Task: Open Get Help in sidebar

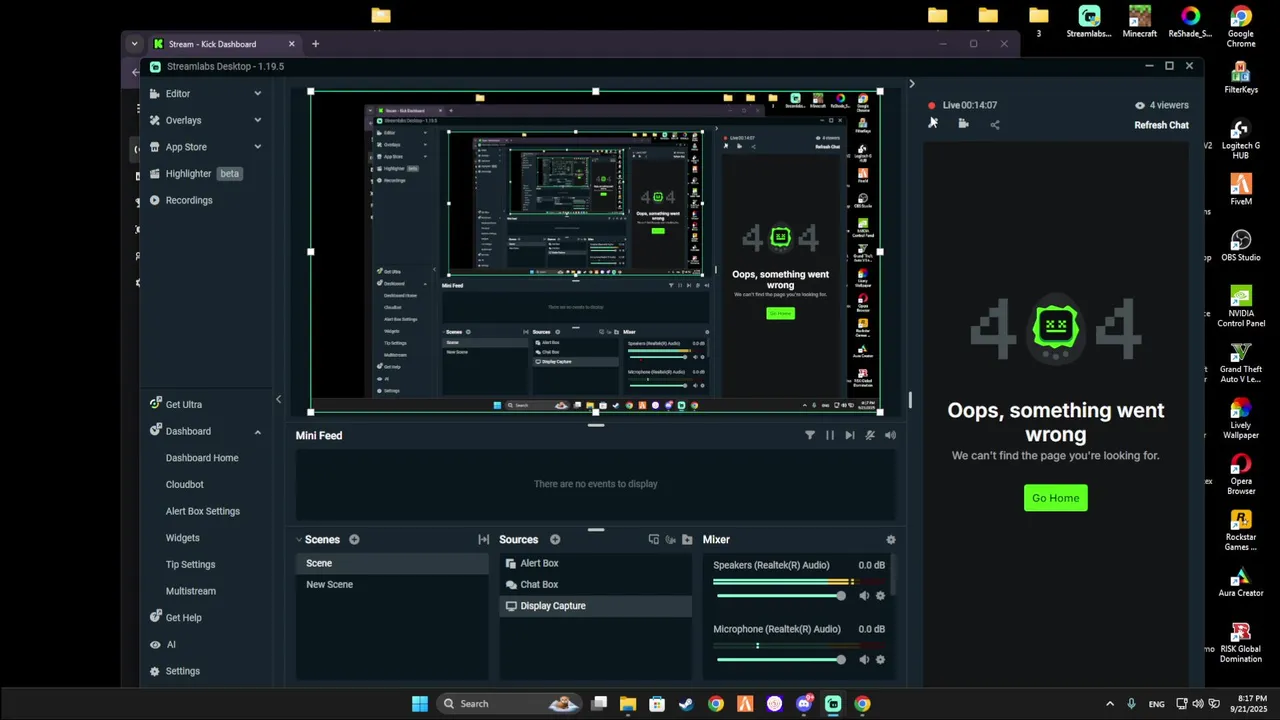Action: point(183,618)
